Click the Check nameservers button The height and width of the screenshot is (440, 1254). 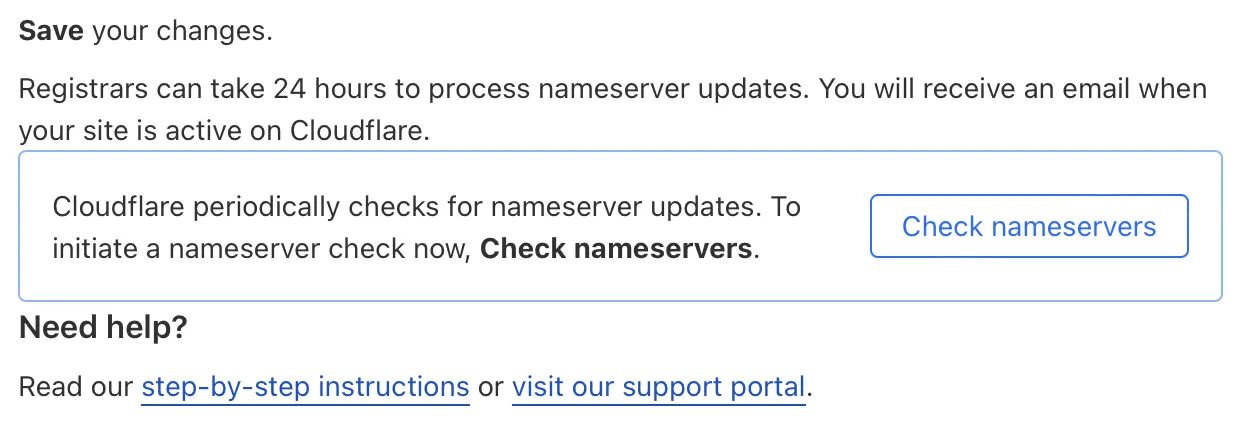[1028, 227]
